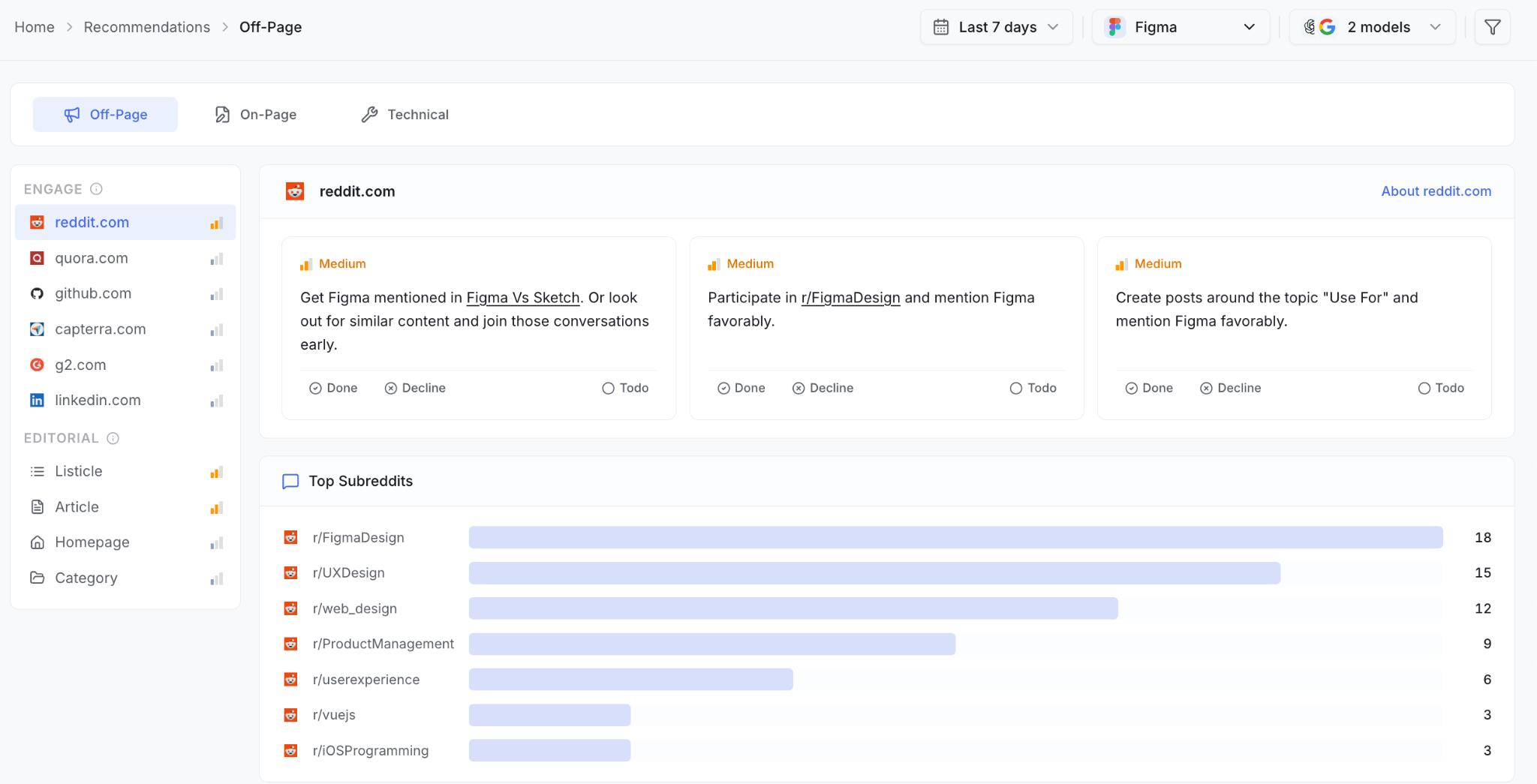Viewport: 1537px width, 784px height.
Task: Click the r/ProductManagement subreddit name
Action: (383, 644)
